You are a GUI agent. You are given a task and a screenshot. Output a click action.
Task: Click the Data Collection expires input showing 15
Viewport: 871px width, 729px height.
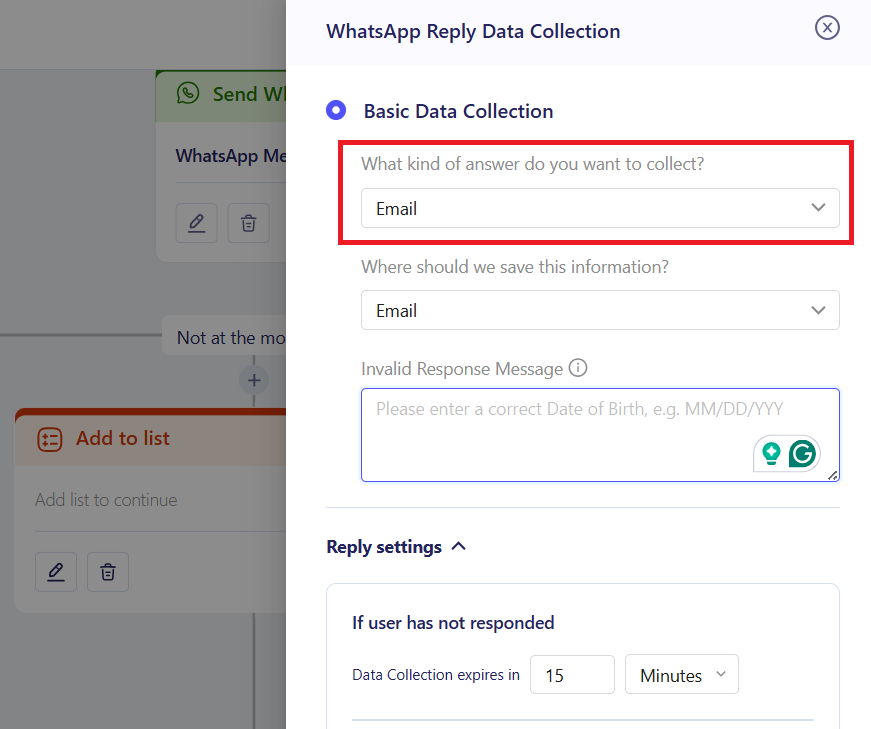point(572,674)
